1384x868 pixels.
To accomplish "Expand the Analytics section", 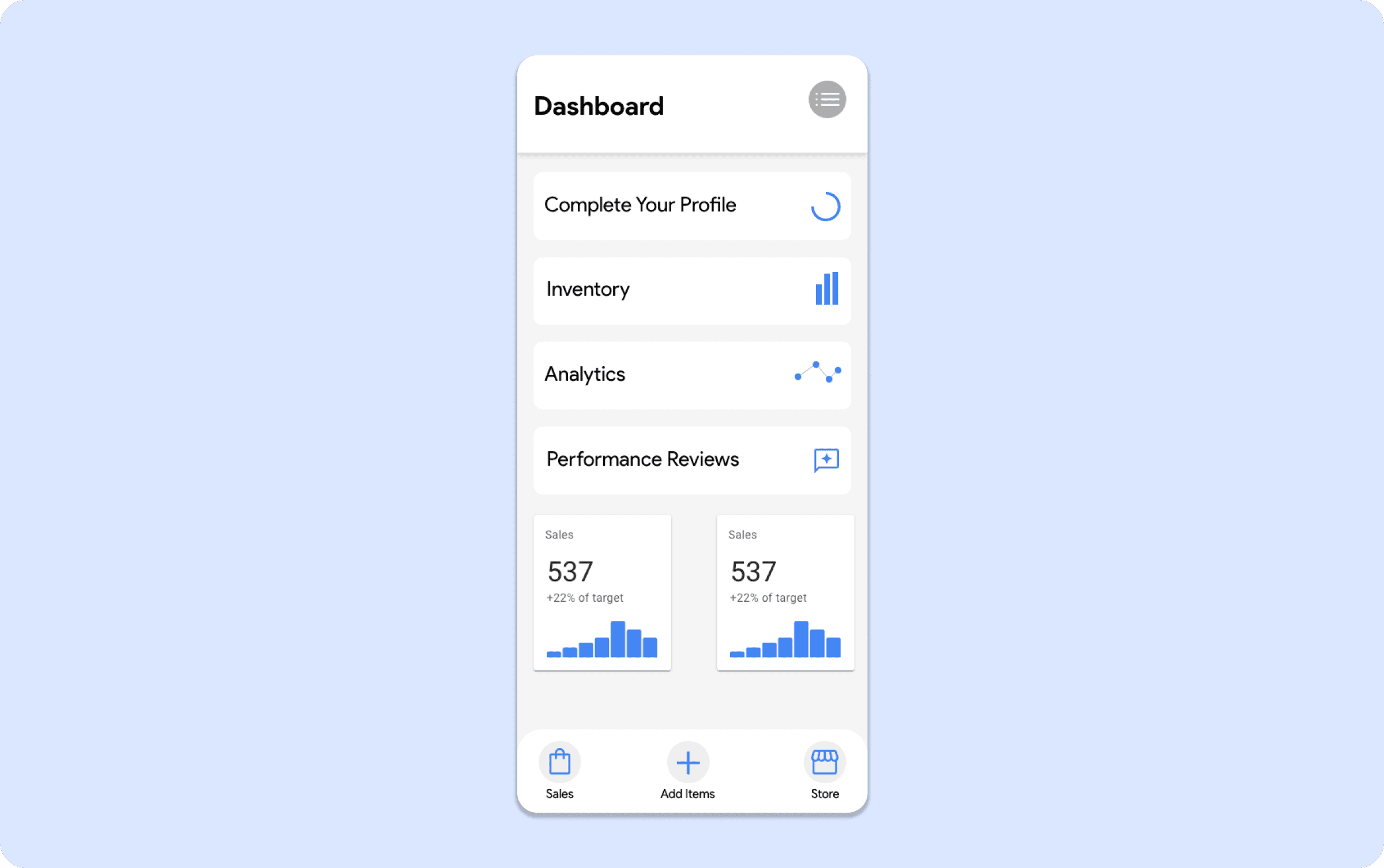I will click(692, 374).
